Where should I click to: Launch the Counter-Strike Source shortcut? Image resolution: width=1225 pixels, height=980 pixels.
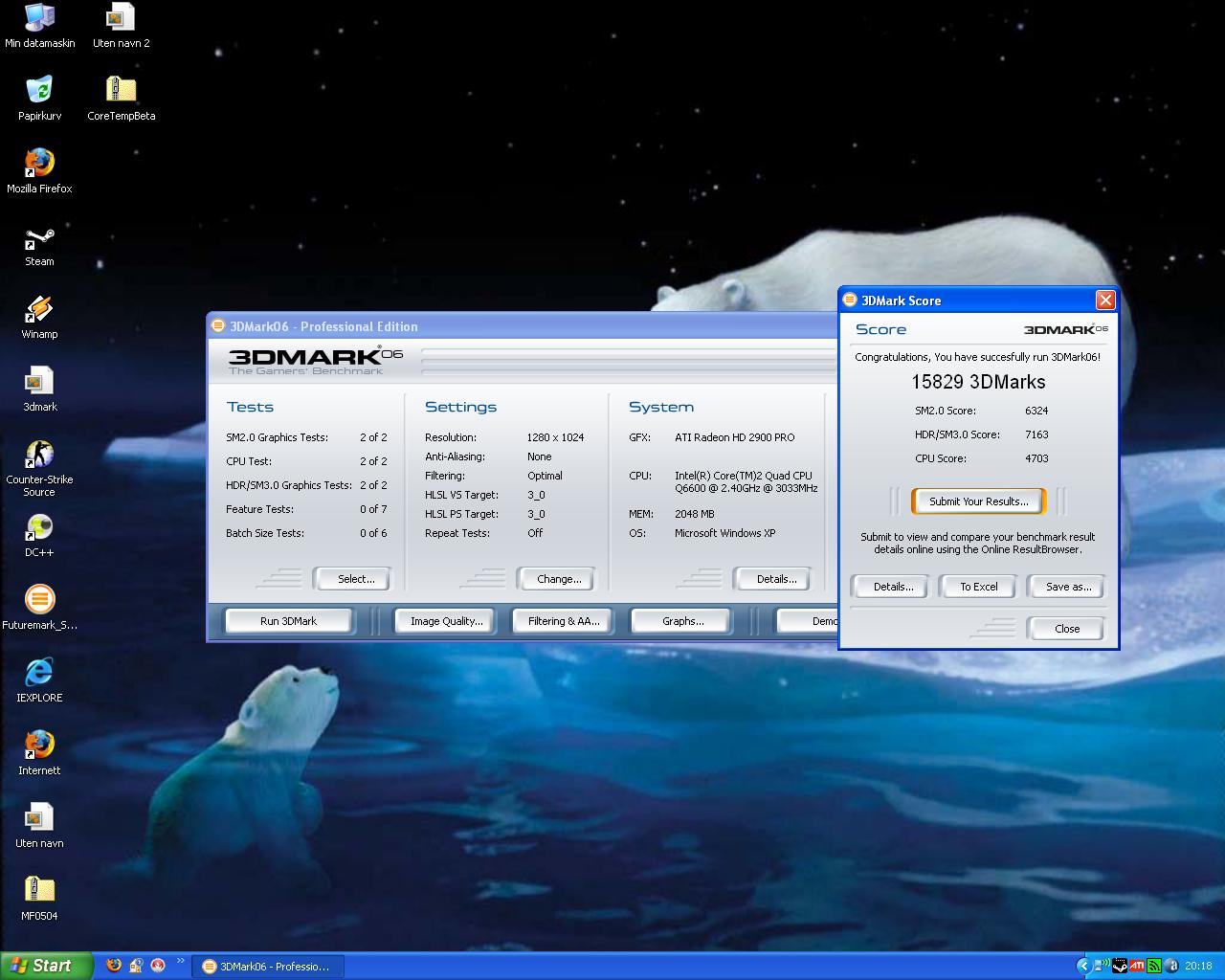coord(39,468)
